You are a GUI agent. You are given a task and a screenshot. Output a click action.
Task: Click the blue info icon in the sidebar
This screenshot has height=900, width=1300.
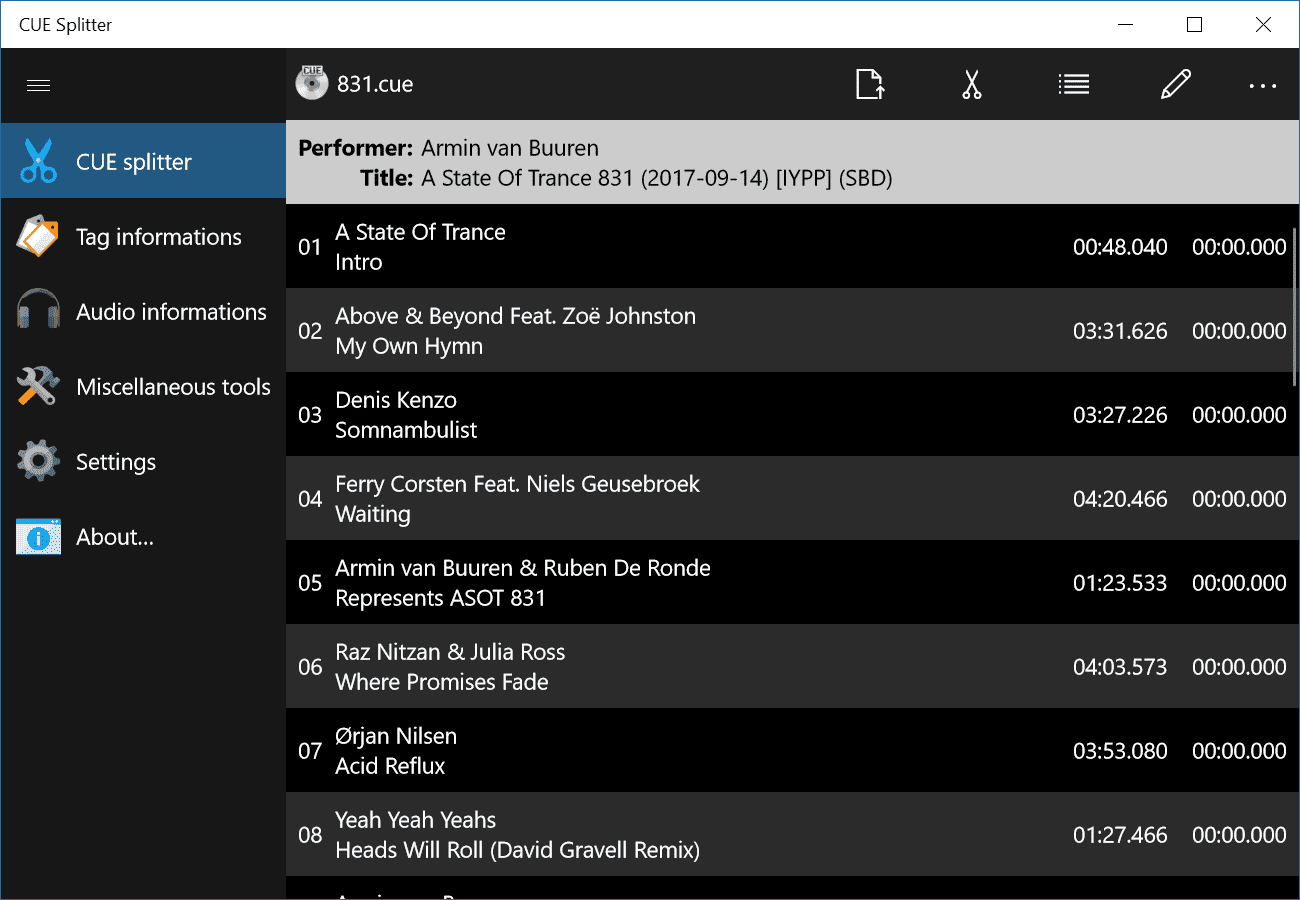coord(38,537)
